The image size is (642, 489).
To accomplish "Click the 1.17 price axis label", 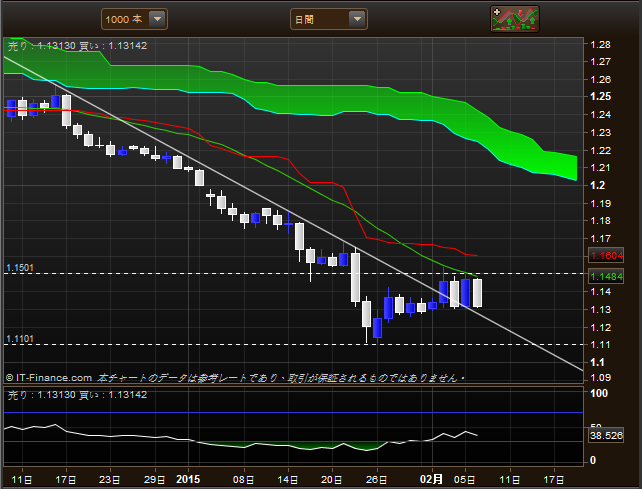I will click(600, 238).
